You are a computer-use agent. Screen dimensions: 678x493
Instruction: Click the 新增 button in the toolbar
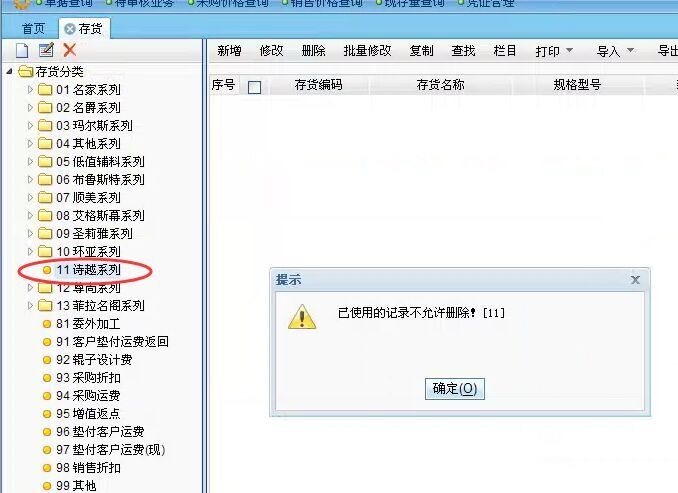[229, 51]
